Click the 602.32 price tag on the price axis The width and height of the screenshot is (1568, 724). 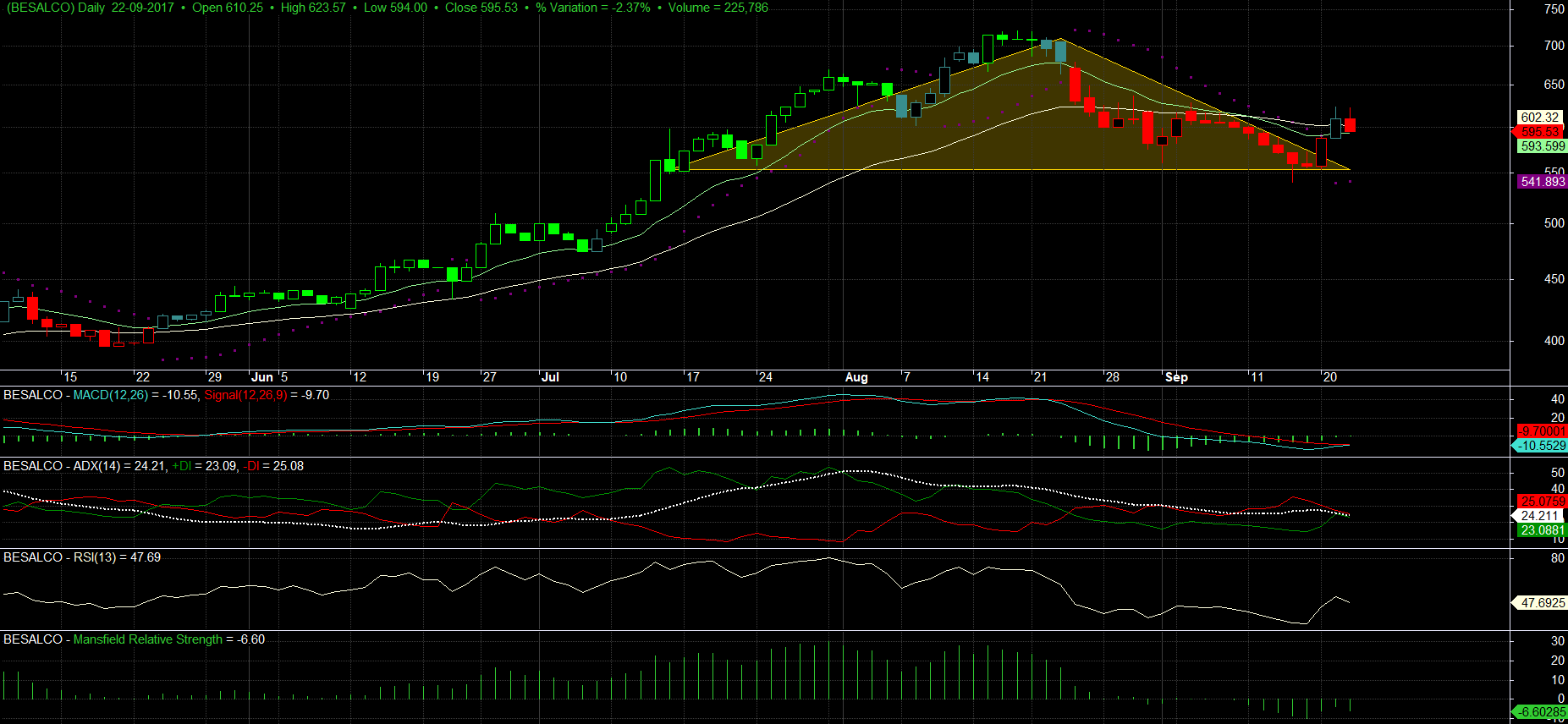1539,118
